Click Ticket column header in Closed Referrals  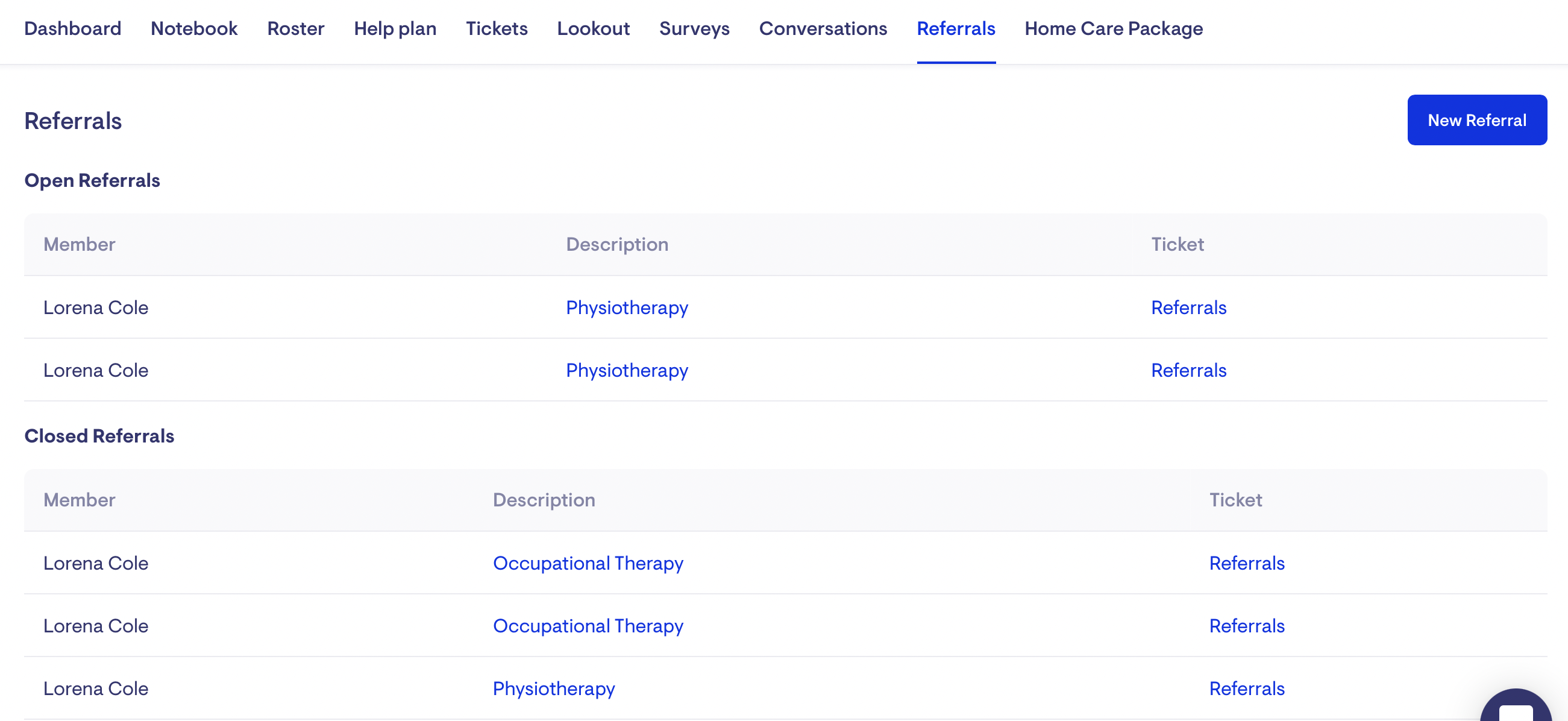1235,500
